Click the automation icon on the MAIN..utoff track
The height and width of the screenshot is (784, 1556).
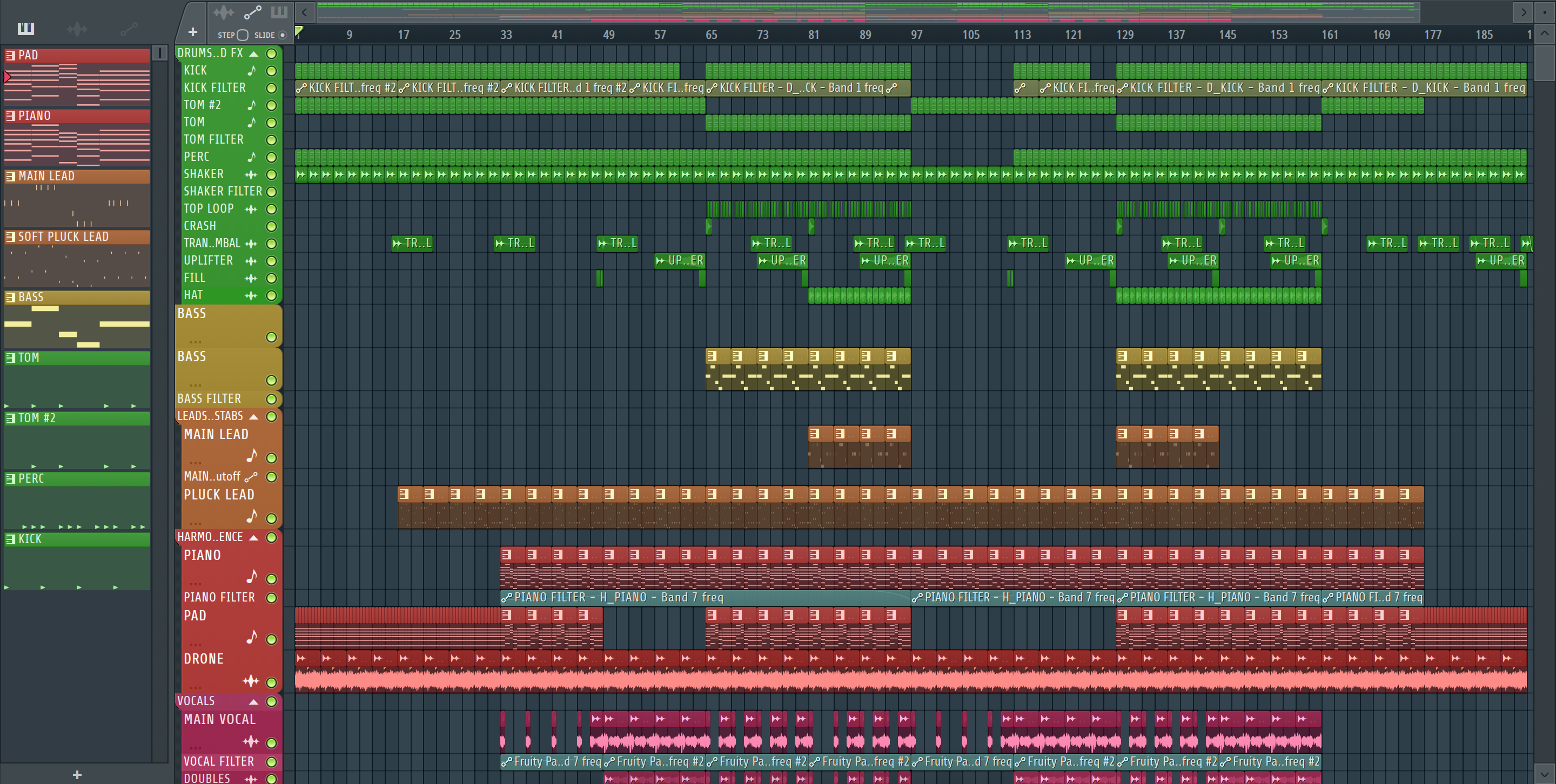[251, 477]
